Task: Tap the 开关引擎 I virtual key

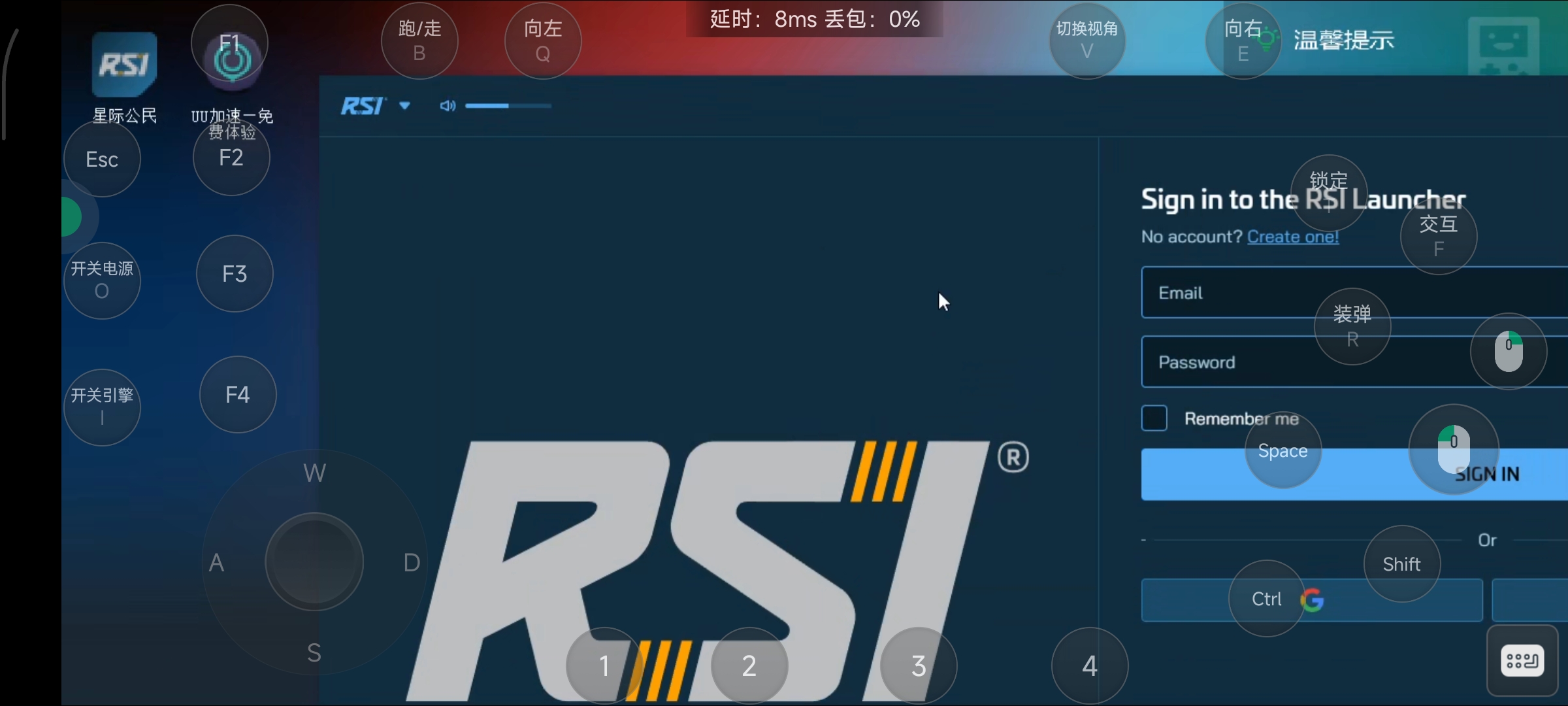Action: coord(102,407)
